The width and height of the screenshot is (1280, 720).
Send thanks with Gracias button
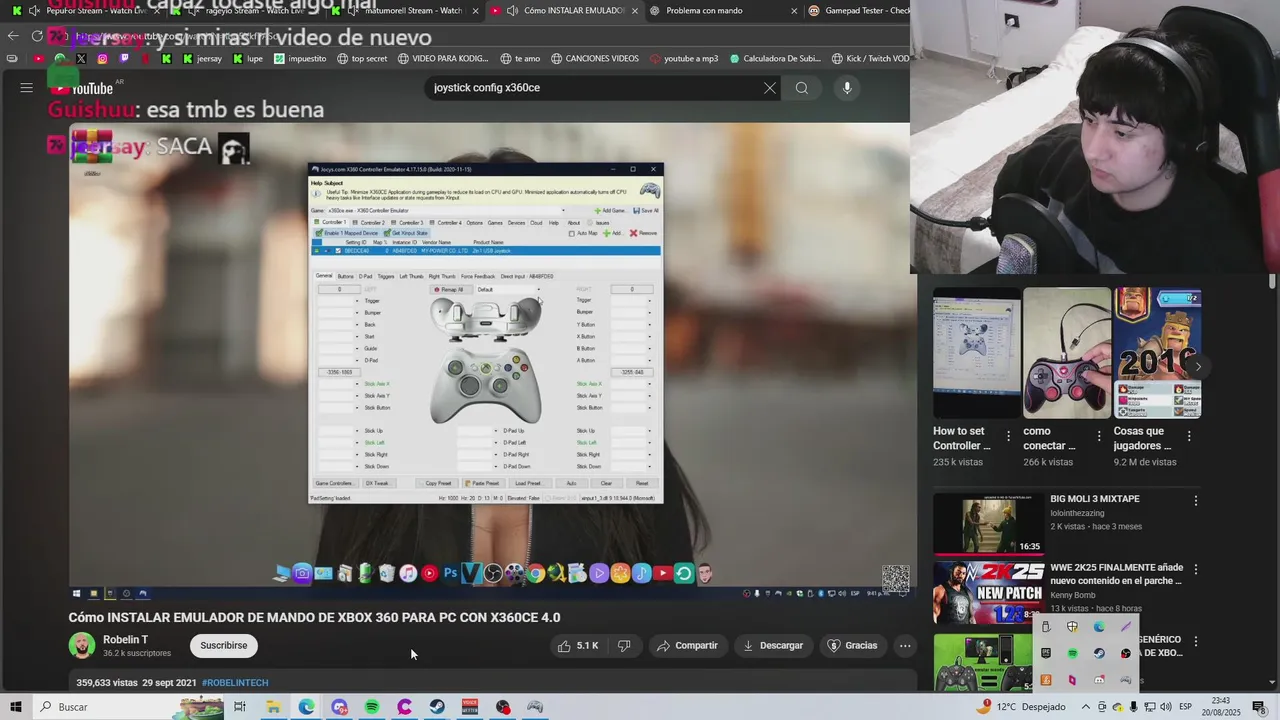(852, 646)
